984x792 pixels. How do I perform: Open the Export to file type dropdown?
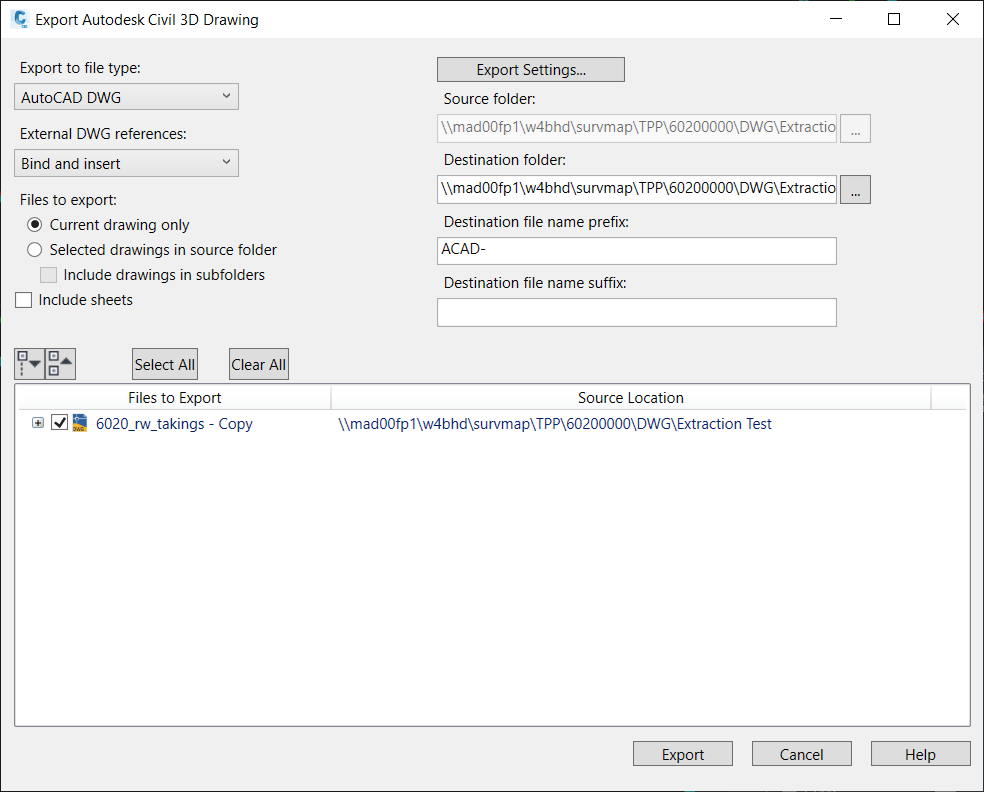click(126, 96)
